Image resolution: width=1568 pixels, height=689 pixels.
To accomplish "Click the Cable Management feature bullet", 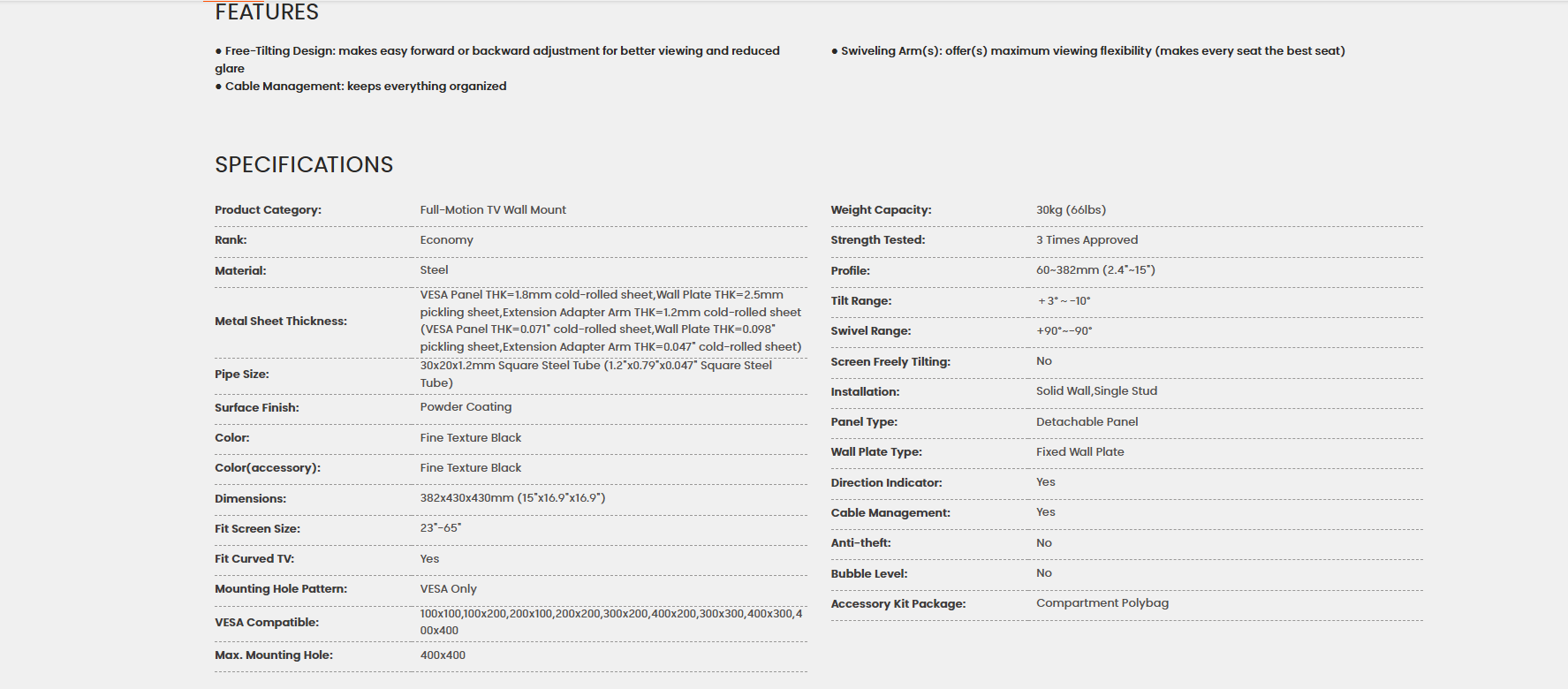I will (360, 86).
